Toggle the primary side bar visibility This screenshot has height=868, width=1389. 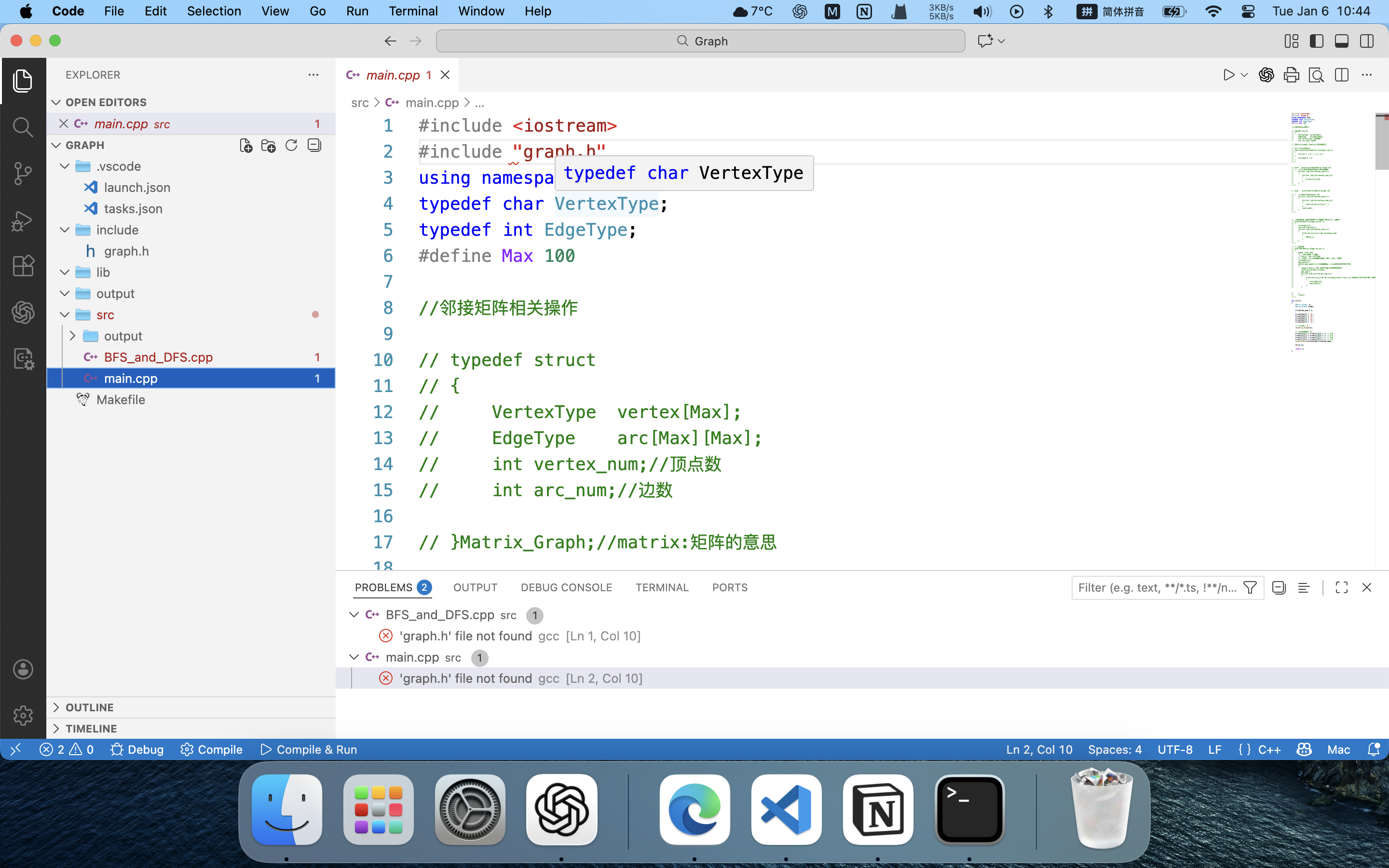[1317, 41]
